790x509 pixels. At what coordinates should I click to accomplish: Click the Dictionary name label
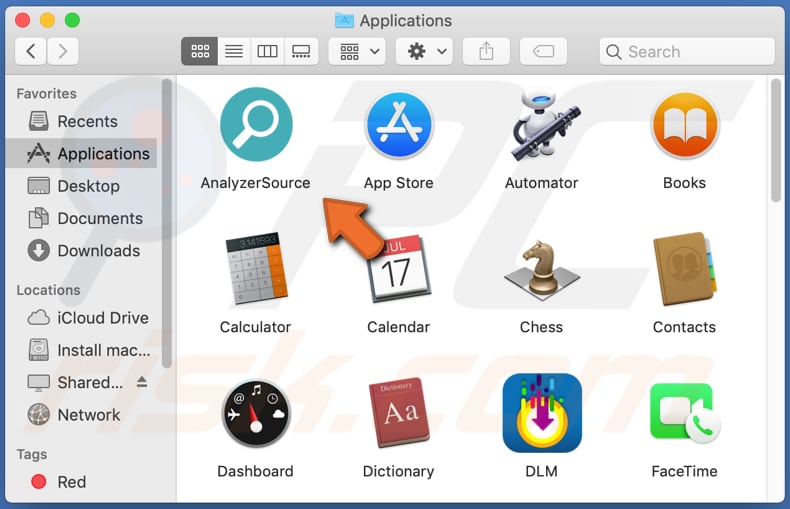(399, 471)
